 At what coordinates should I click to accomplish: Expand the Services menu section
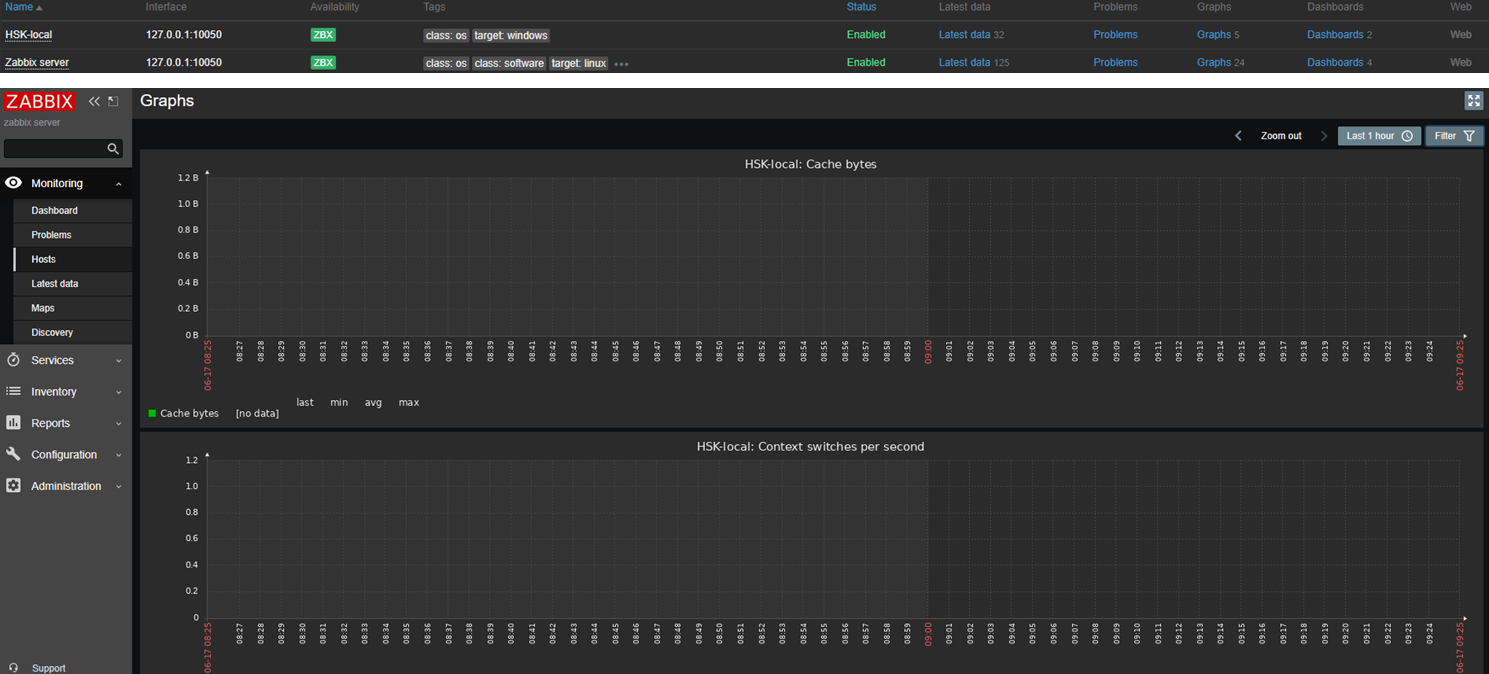click(x=118, y=361)
